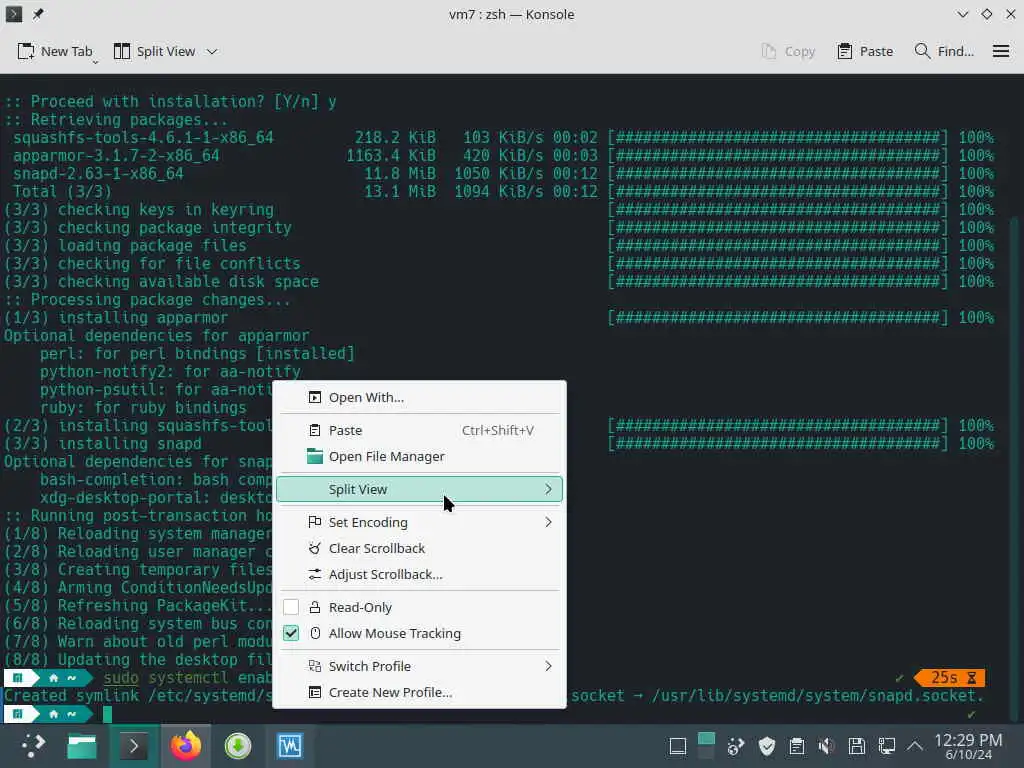Enable the Read-Only checkbox

pos(291,607)
